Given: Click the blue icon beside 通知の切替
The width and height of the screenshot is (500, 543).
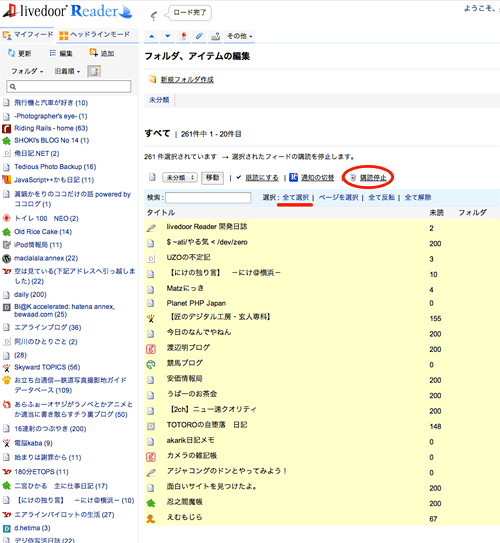Looking at the screenshot, I should pyautogui.click(x=294, y=177).
